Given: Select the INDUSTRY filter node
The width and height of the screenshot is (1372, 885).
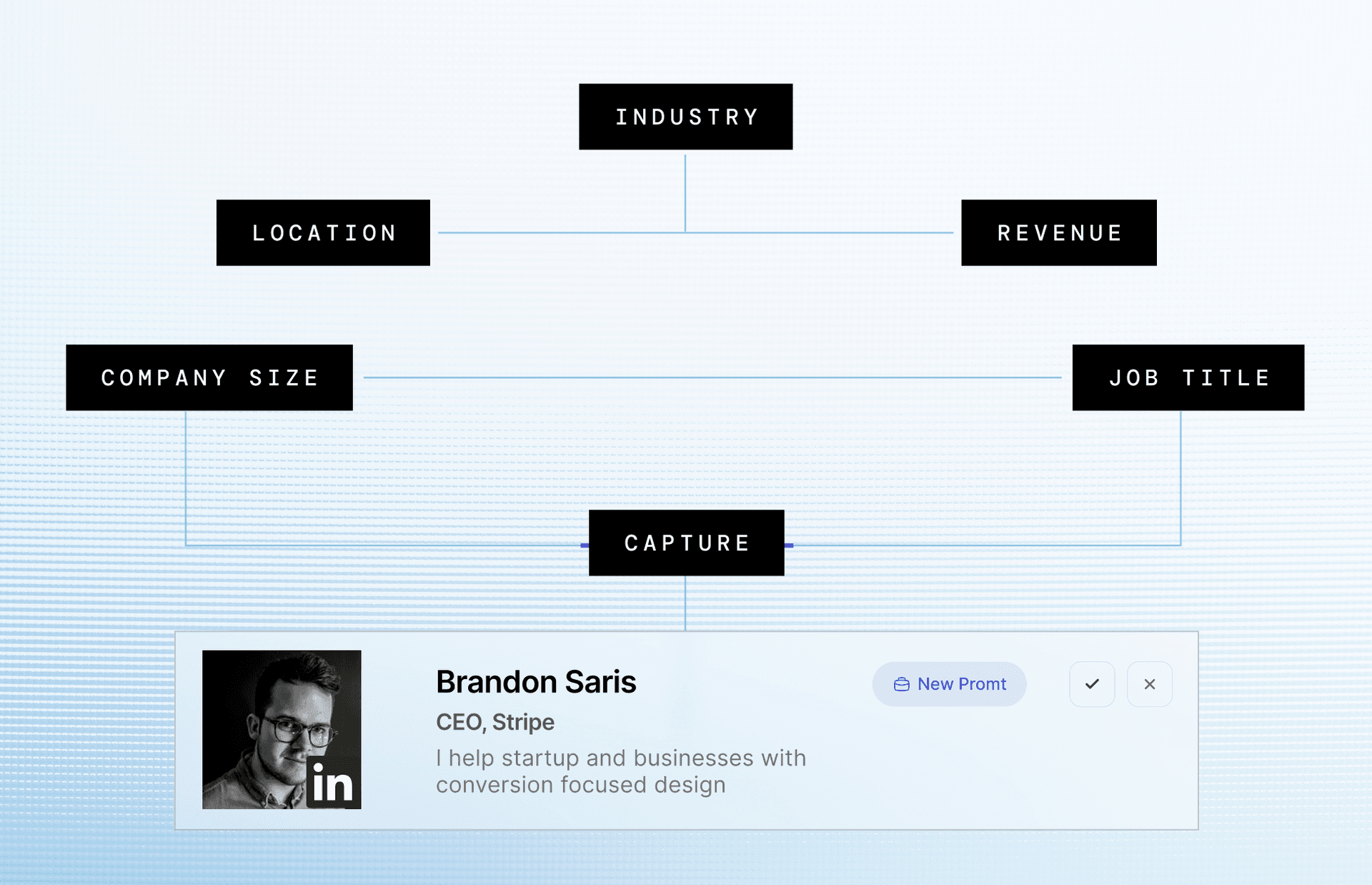Looking at the screenshot, I should tap(685, 117).
